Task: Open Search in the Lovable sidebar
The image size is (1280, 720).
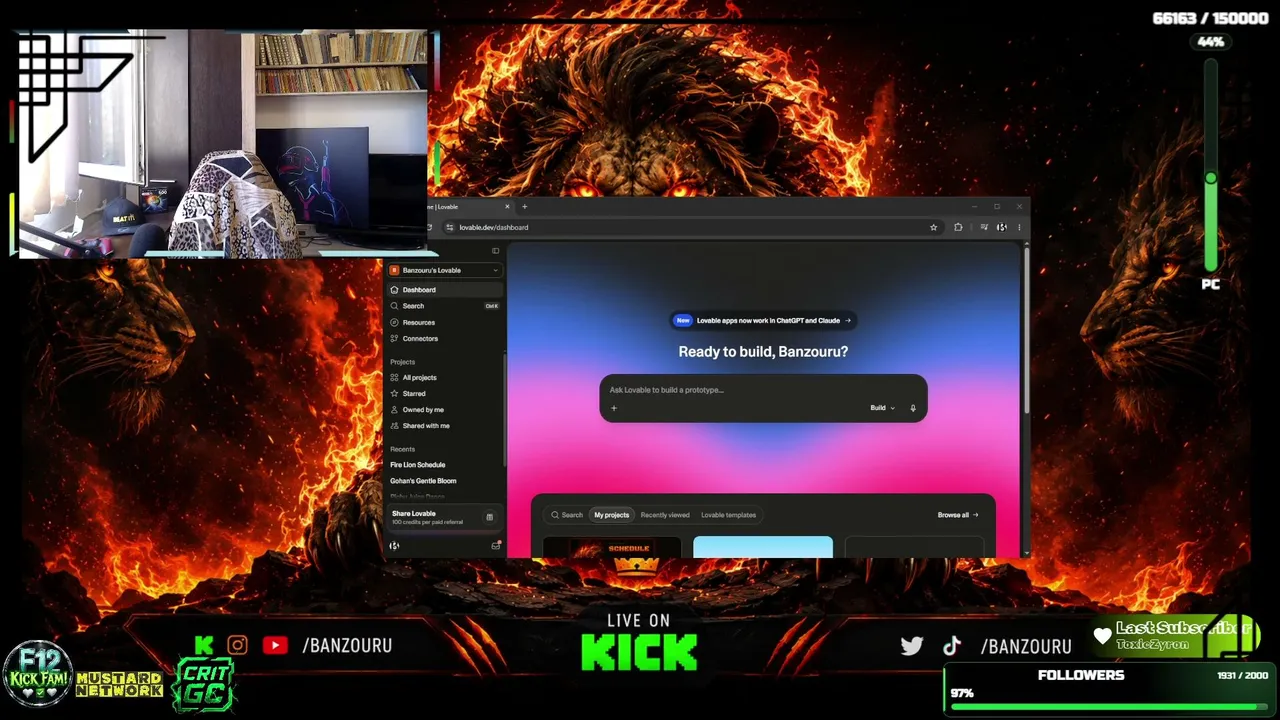Action: pos(444,306)
